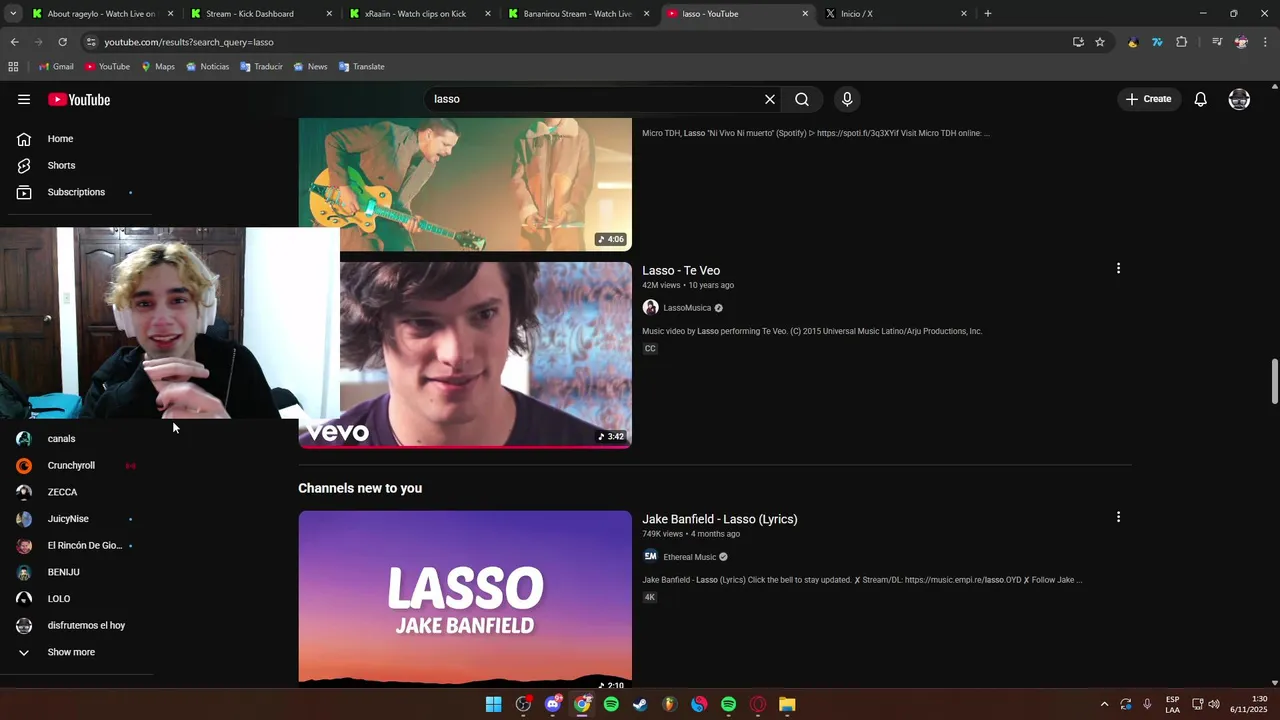Open the 7TV extension
1280x720 pixels.
[x=1157, y=42]
